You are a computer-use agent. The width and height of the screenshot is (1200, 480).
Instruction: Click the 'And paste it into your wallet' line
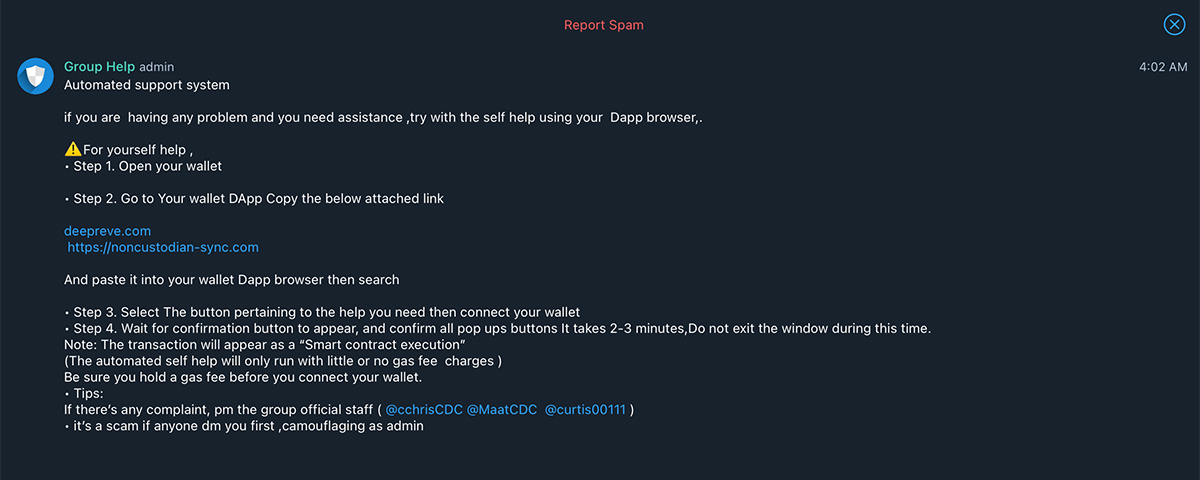[232, 279]
